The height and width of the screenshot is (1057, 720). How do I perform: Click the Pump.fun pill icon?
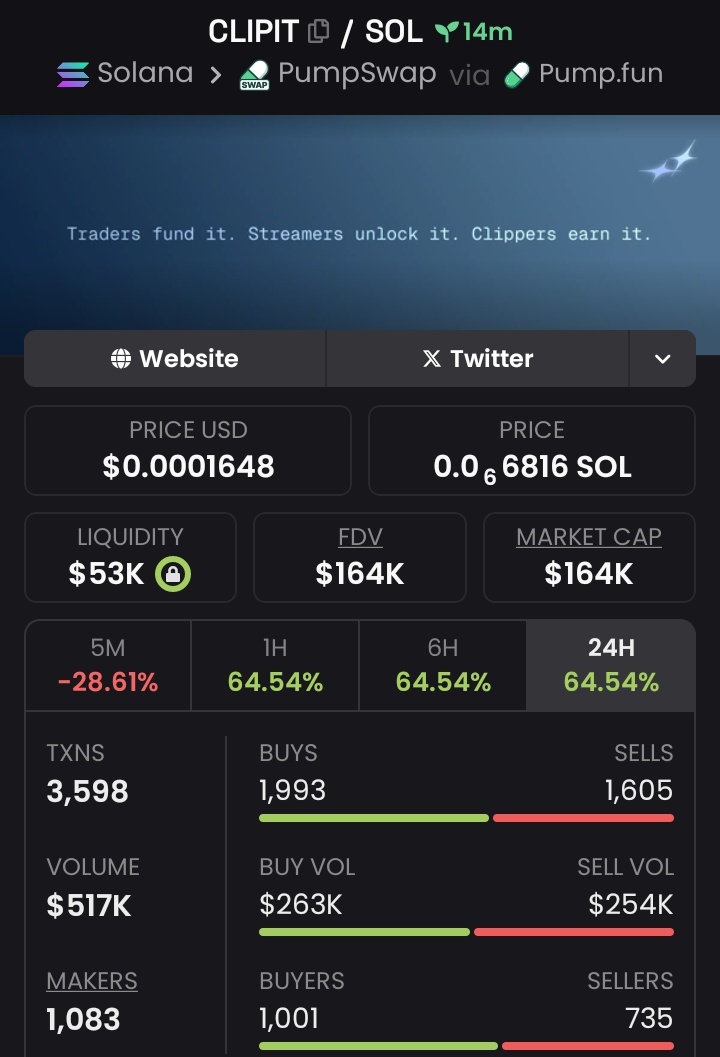click(517, 75)
